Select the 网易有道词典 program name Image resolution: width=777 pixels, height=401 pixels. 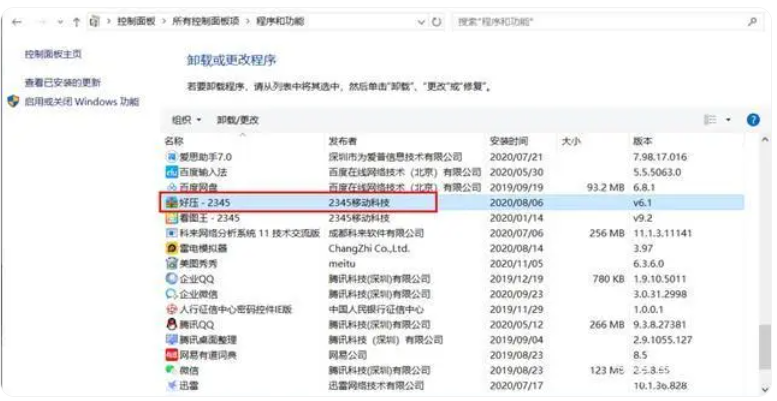(208, 355)
